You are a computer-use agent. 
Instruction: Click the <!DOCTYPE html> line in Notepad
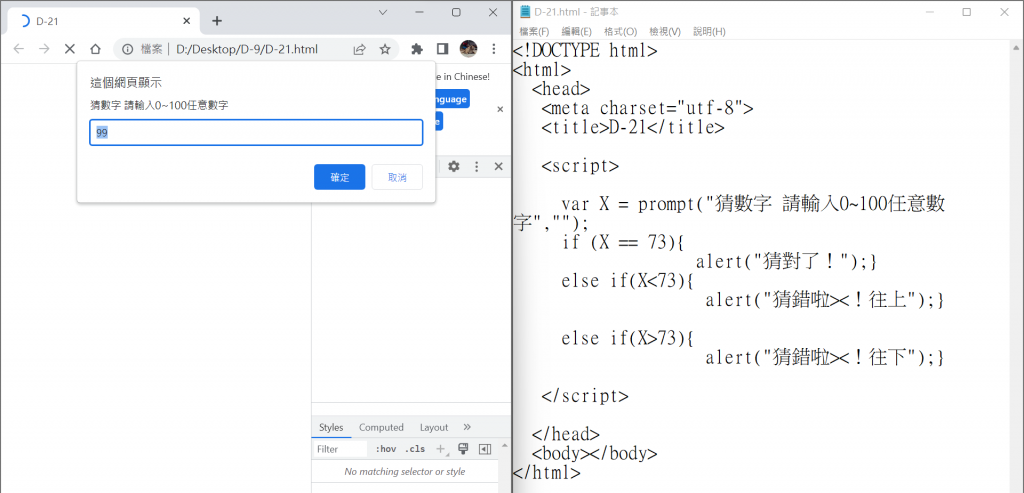(x=585, y=50)
